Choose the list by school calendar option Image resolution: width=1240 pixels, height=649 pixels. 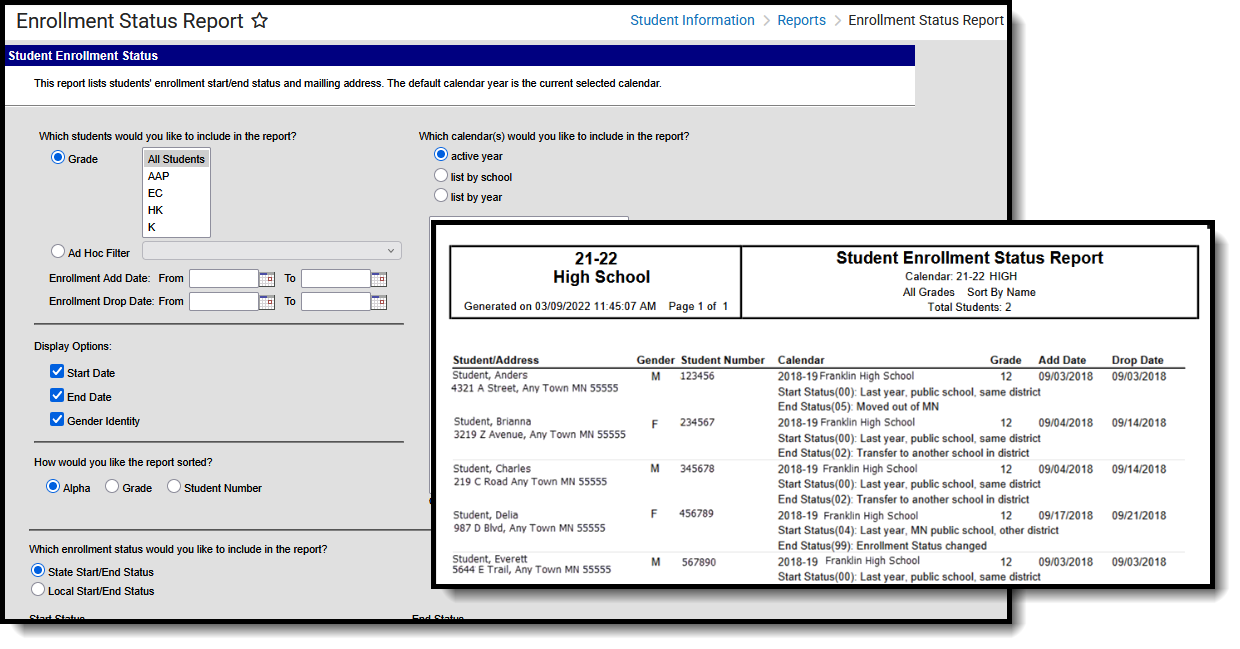point(441,176)
